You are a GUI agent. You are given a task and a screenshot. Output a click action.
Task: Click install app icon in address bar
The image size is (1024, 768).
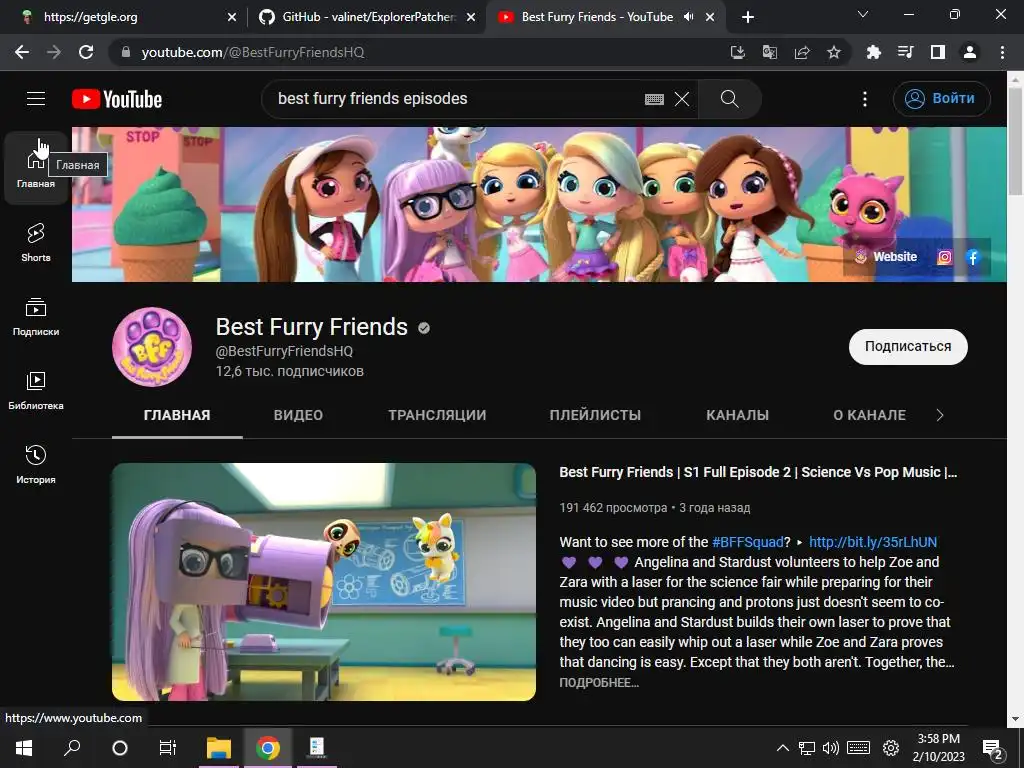point(738,52)
